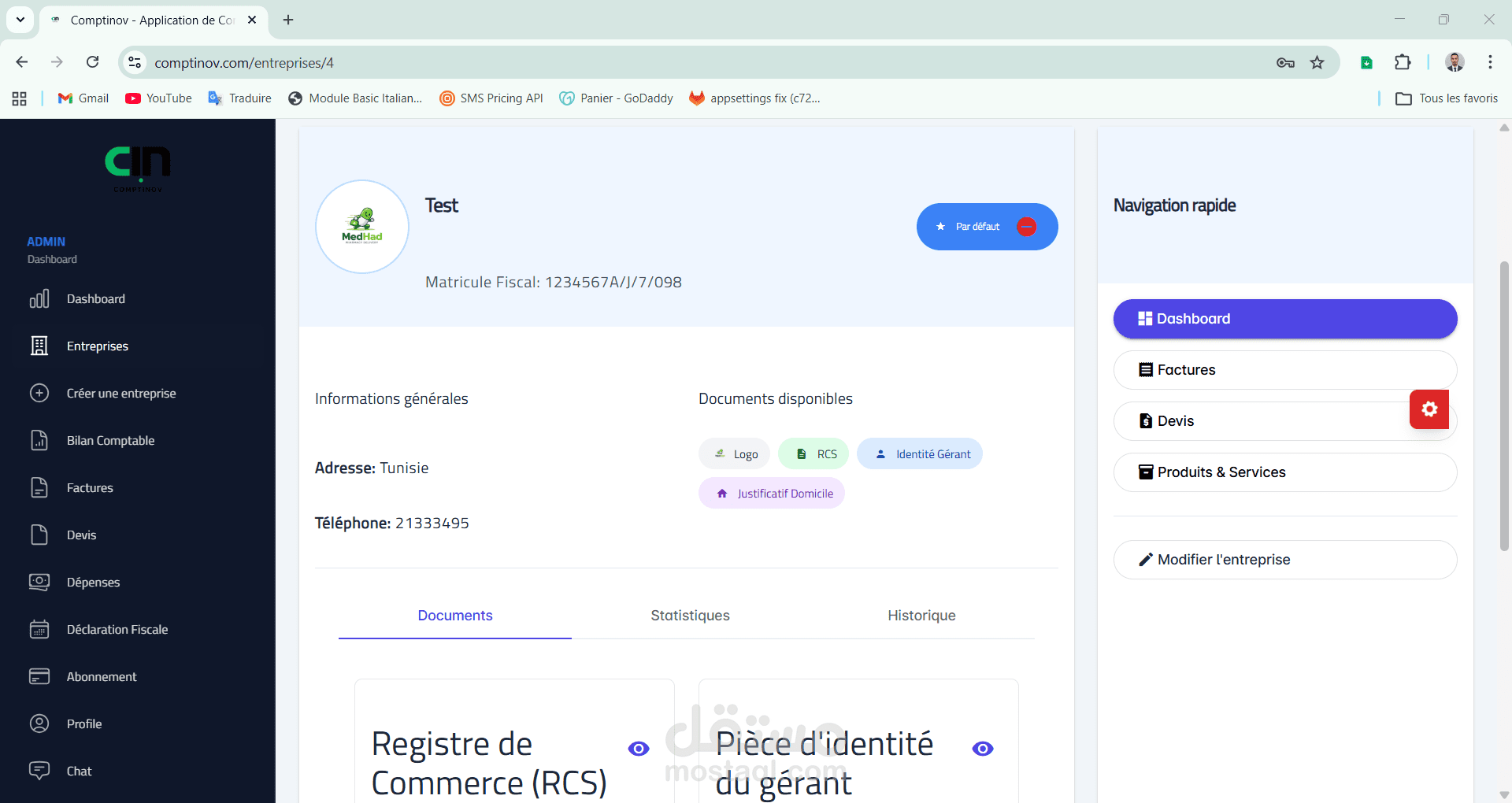
Task: Open the Chrome three-dot menu
Action: (1490, 62)
